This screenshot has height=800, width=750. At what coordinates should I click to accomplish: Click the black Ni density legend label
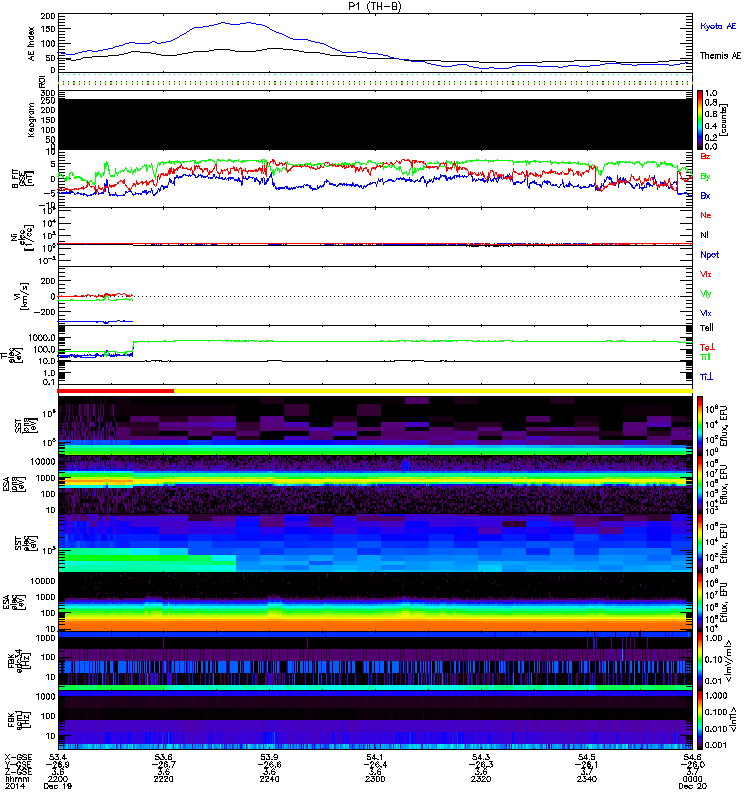click(x=705, y=235)
